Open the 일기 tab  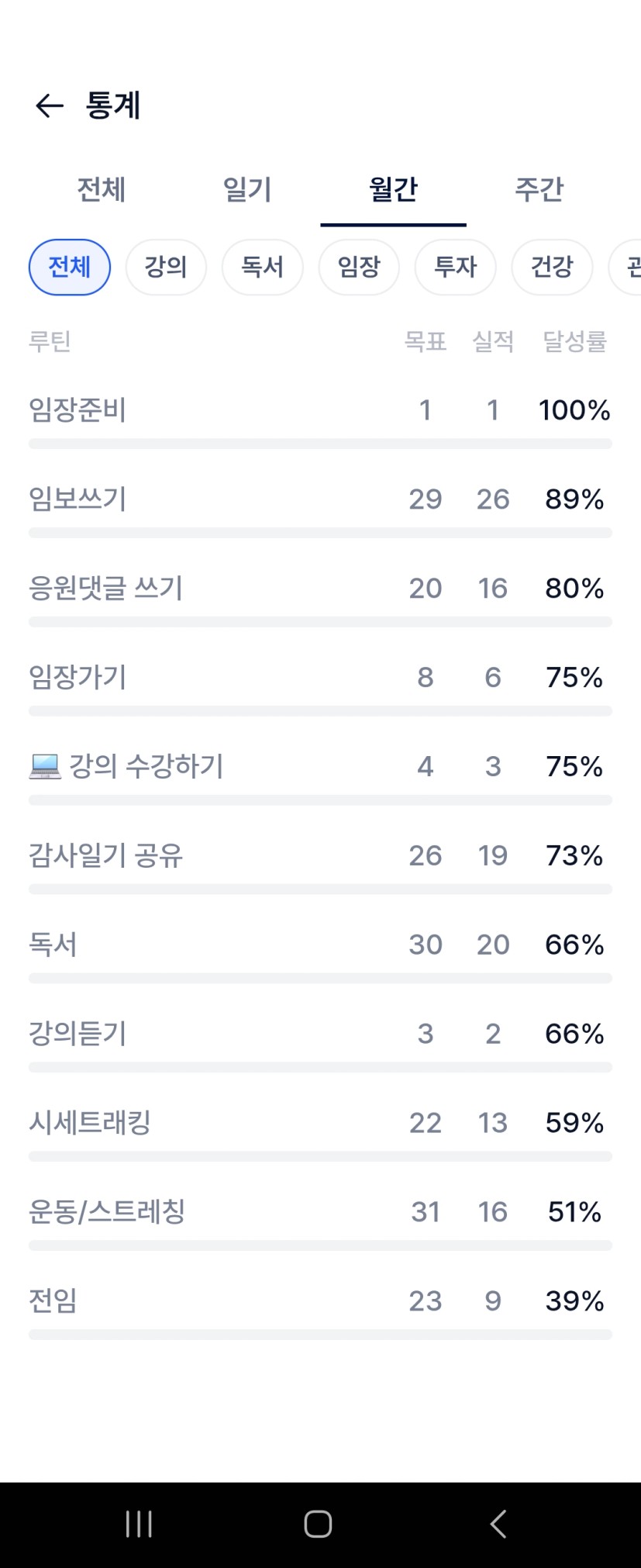click(x=247, y=189)
